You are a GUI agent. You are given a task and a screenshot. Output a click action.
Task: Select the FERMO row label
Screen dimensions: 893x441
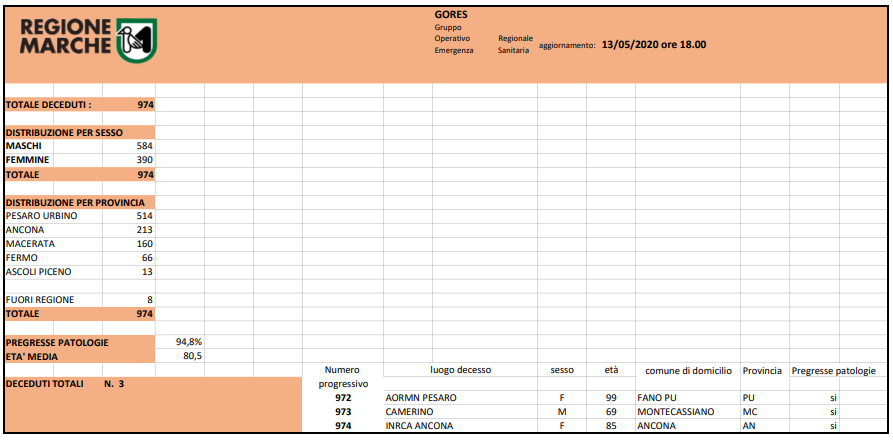click(x=21, y=258)
